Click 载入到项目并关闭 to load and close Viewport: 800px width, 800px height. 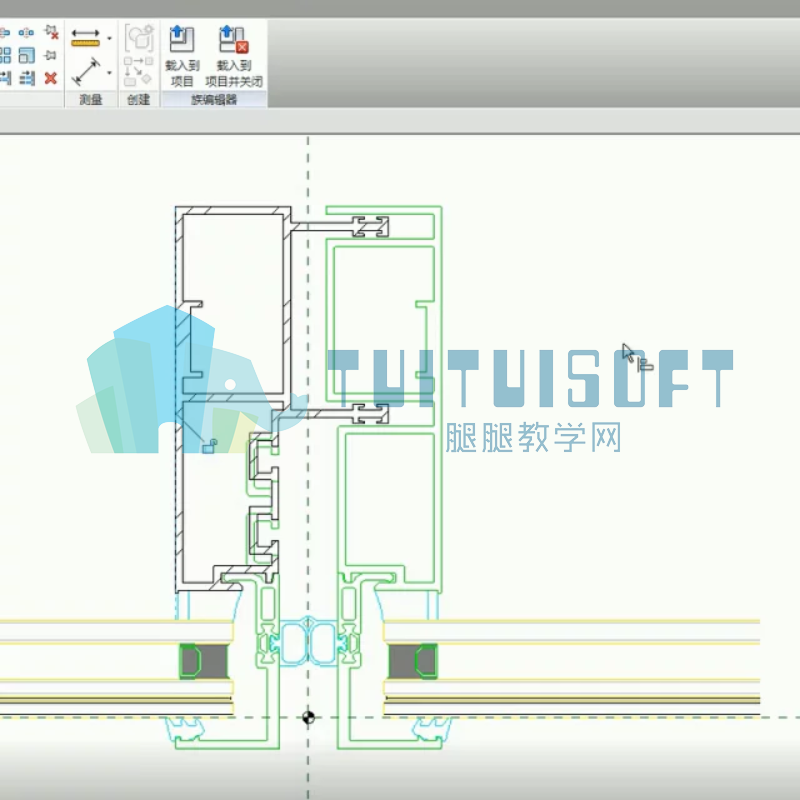[x=234, y=56]
